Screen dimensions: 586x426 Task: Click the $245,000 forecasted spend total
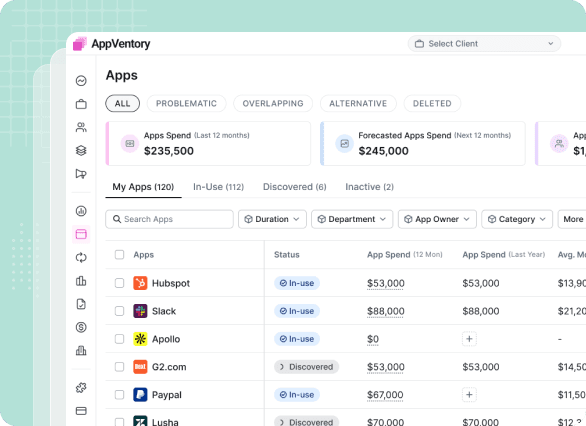(383, 151)
